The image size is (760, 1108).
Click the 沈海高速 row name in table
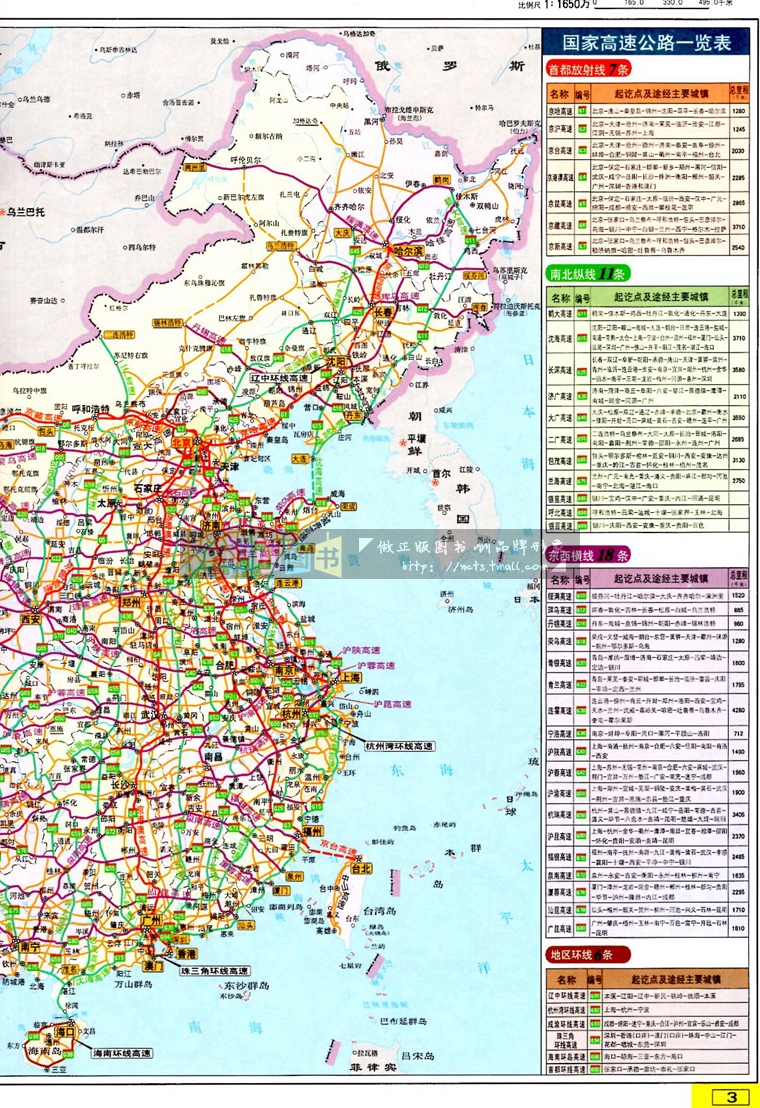[560, 338]
